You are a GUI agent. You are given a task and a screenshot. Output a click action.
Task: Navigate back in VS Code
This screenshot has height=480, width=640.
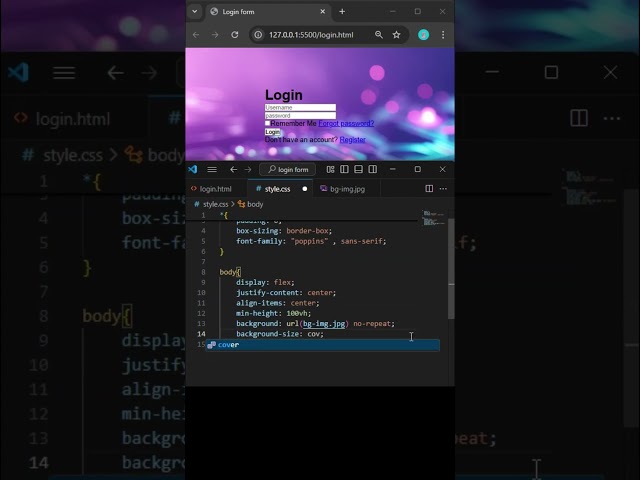233,169
